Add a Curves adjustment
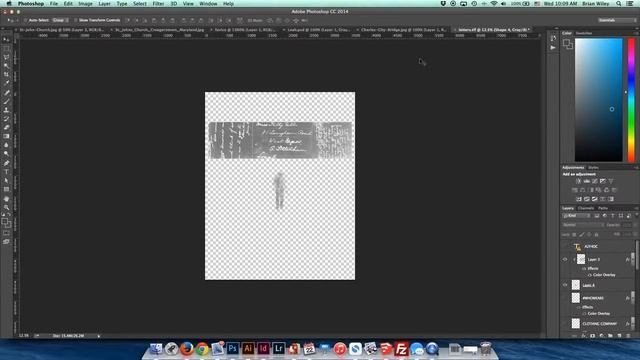 (x=595, y=181)
